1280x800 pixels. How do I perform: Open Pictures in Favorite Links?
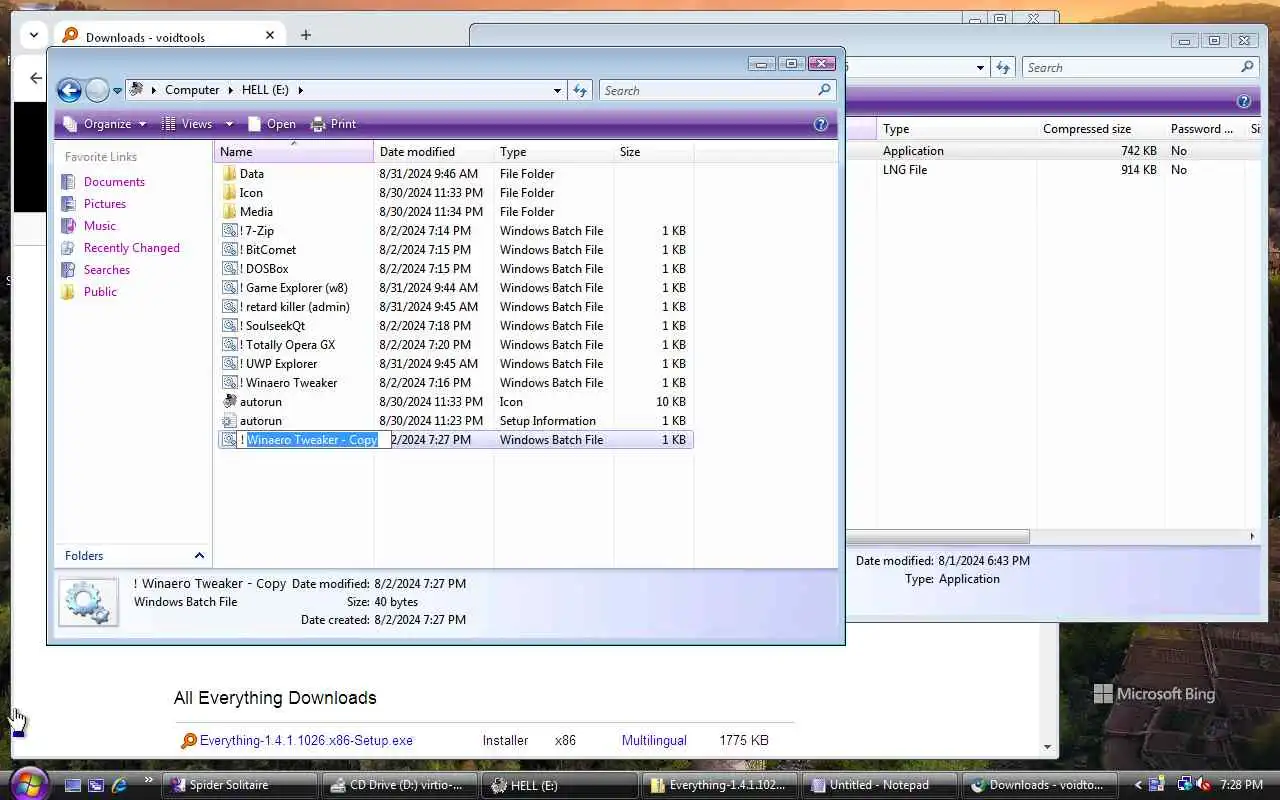point(104,204)
